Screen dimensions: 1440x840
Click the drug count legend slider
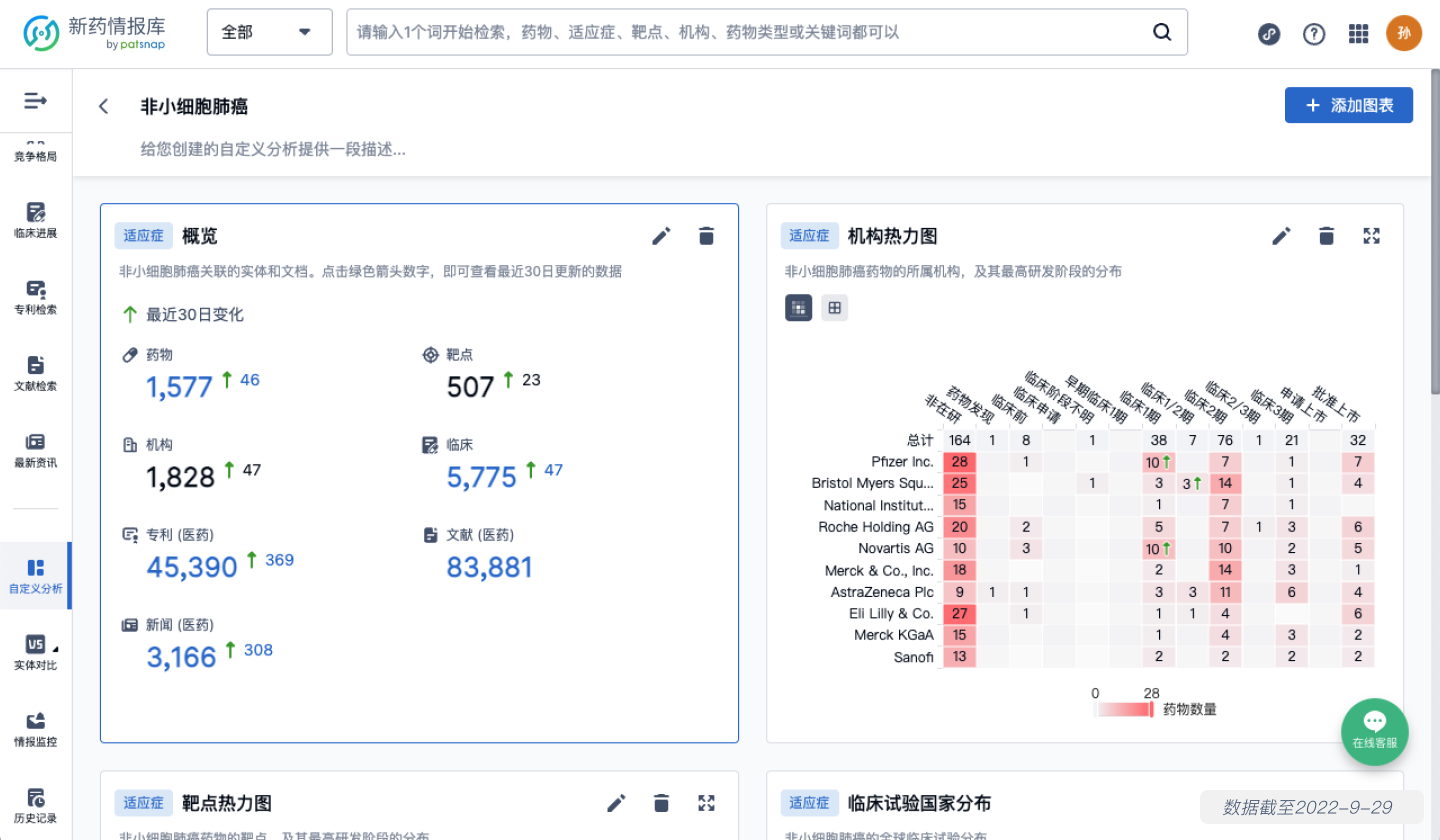coord(1125,709)
